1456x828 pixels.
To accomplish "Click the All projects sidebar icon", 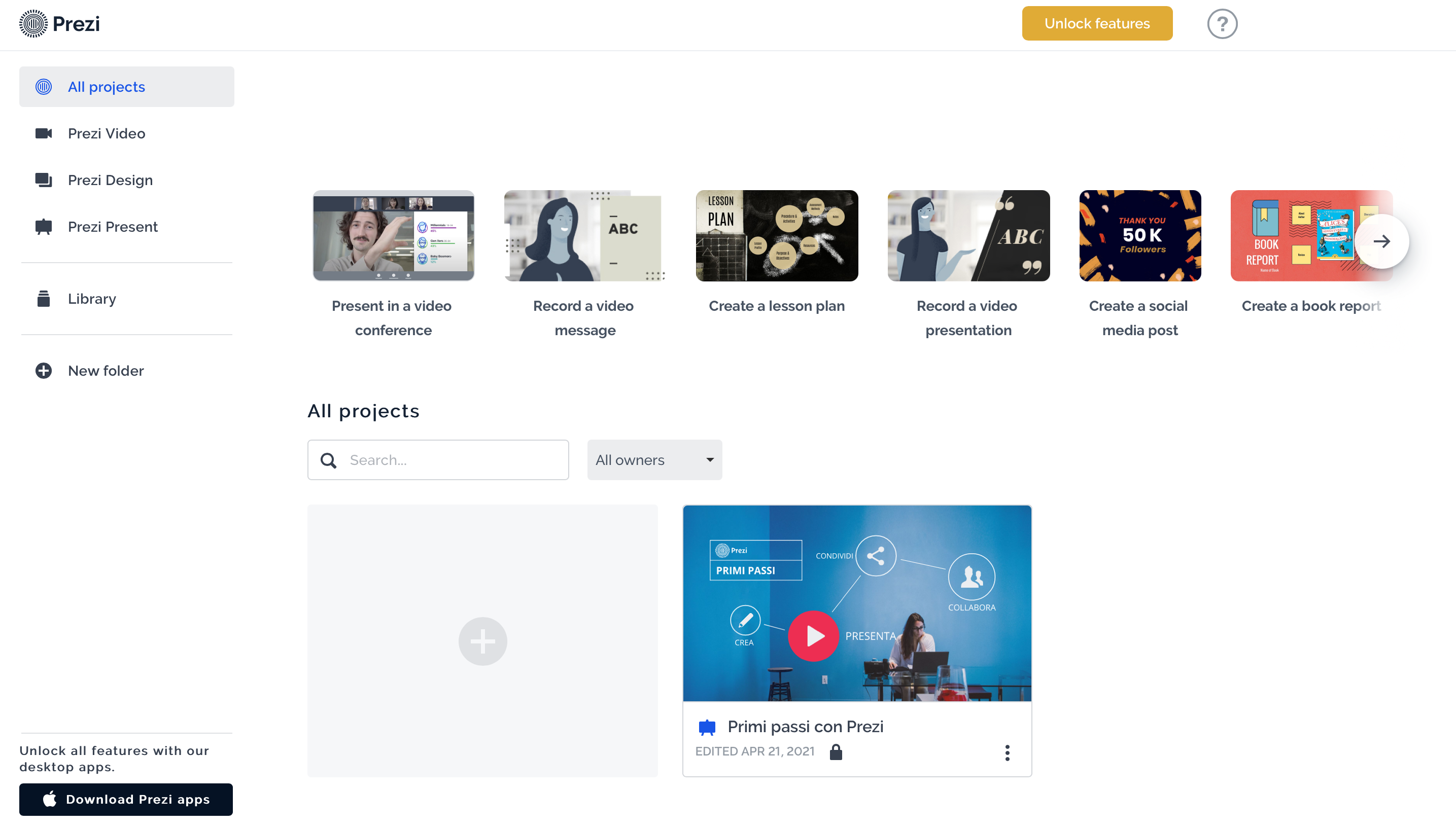I will pyautogui.click(x=43, y=86).
